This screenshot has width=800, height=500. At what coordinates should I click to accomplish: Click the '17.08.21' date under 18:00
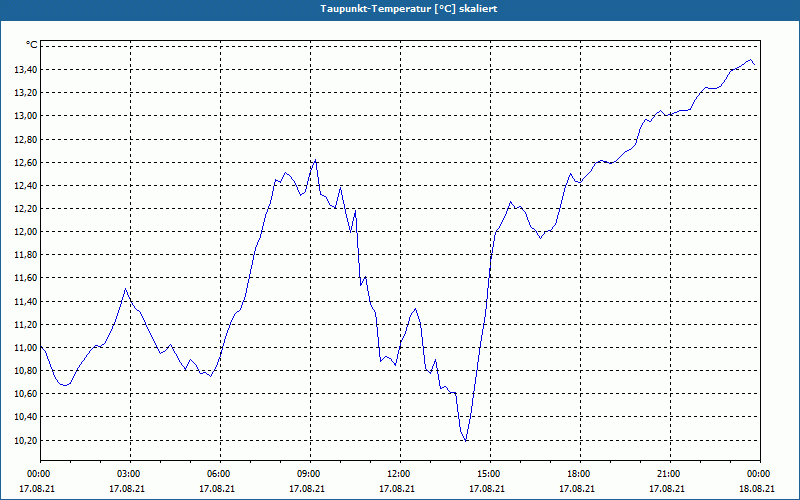tap(577, 488)
